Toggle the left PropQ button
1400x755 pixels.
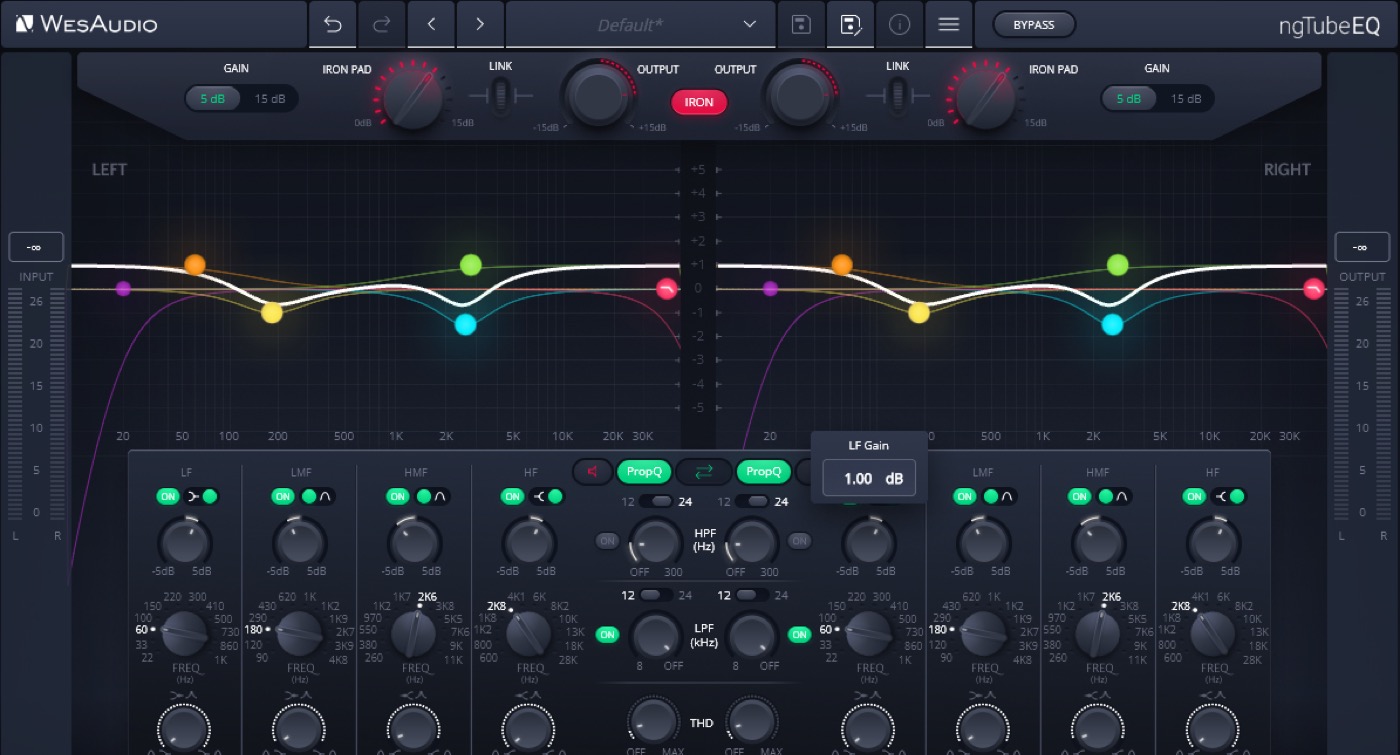tap(644, 471)
